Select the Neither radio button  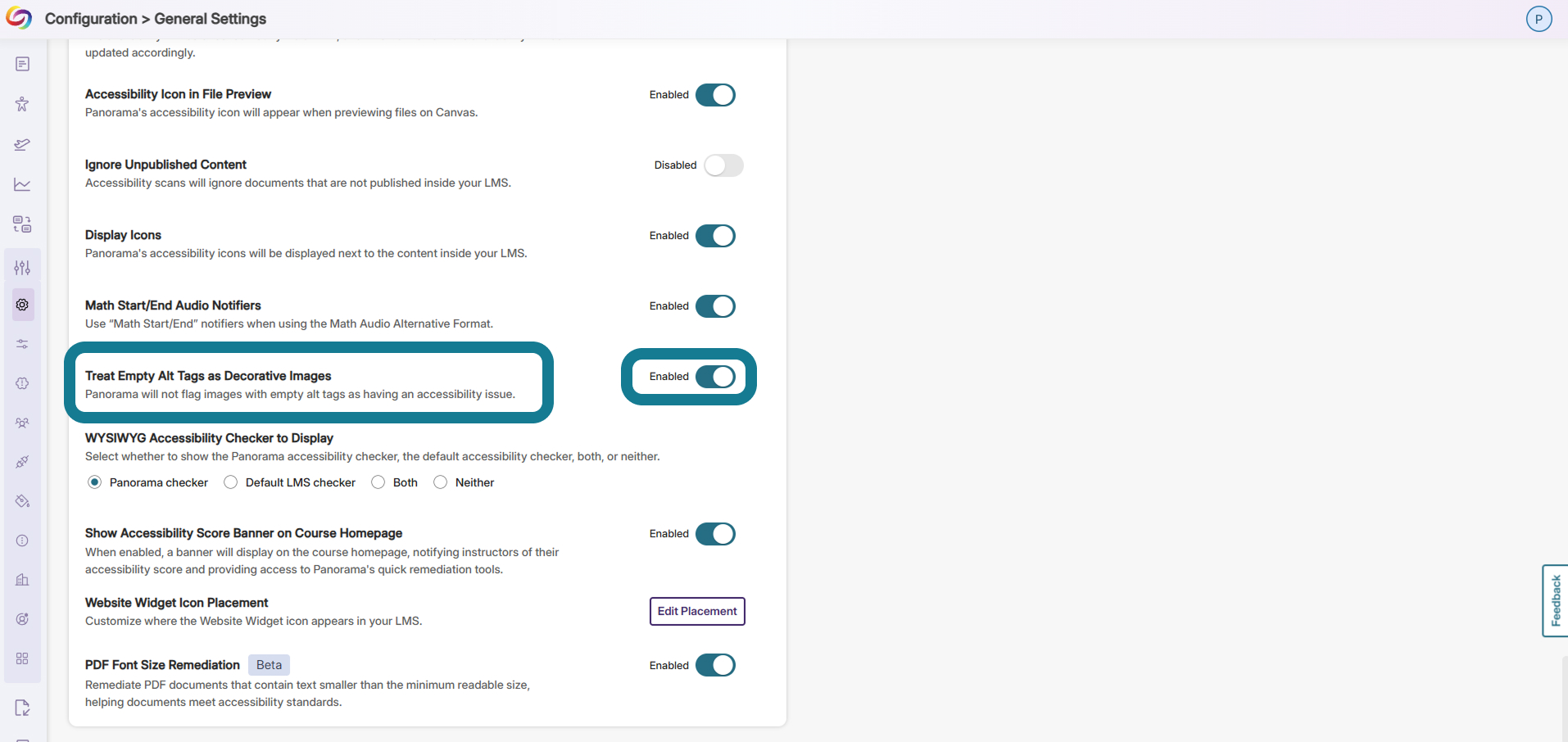click(x=441, y=482)
